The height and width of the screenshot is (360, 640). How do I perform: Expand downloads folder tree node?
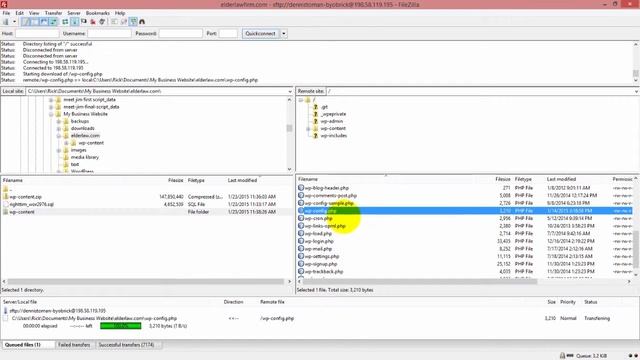pos(59,129)
